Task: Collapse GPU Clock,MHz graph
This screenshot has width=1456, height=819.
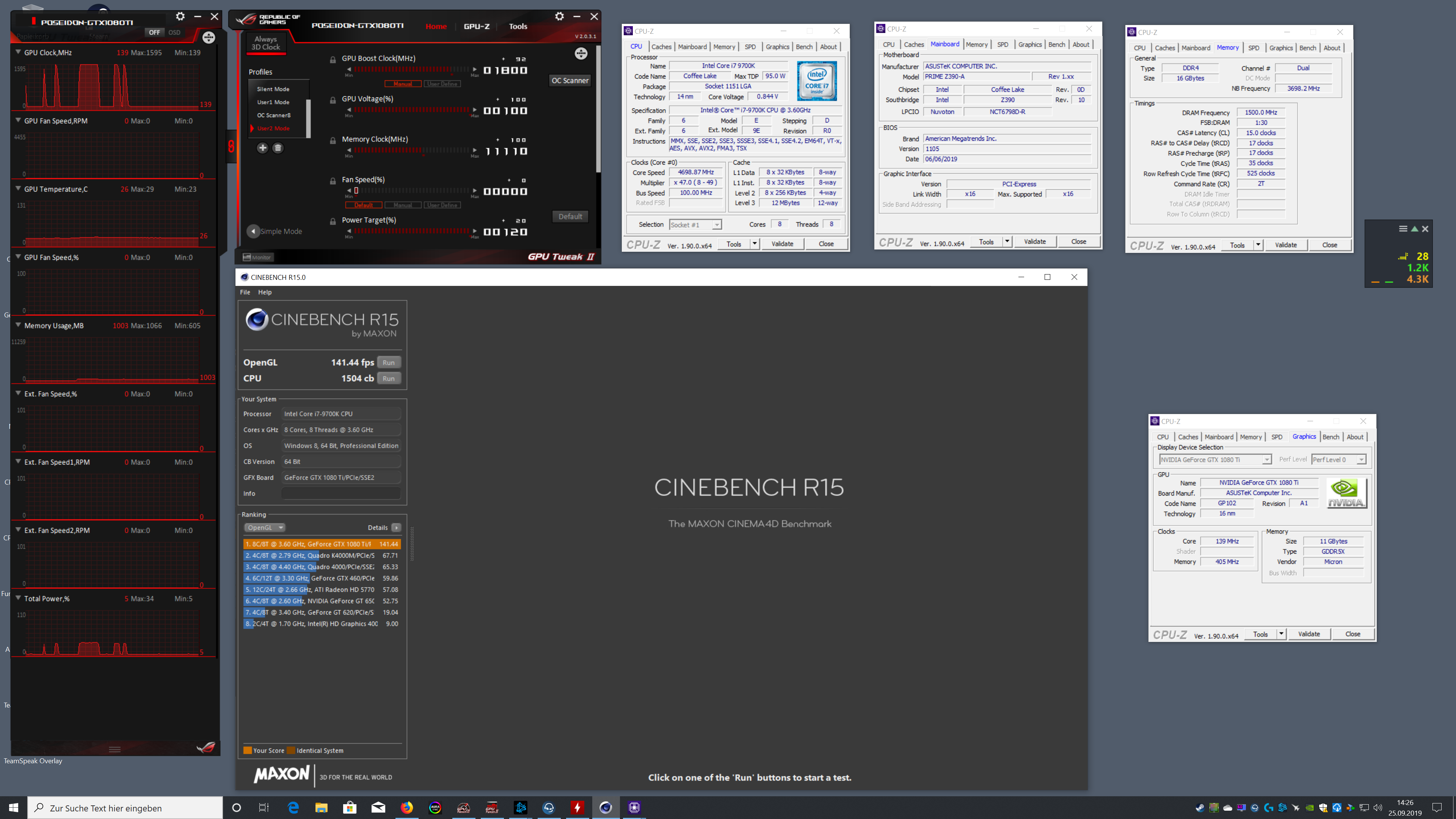Action: coord(18,52)
